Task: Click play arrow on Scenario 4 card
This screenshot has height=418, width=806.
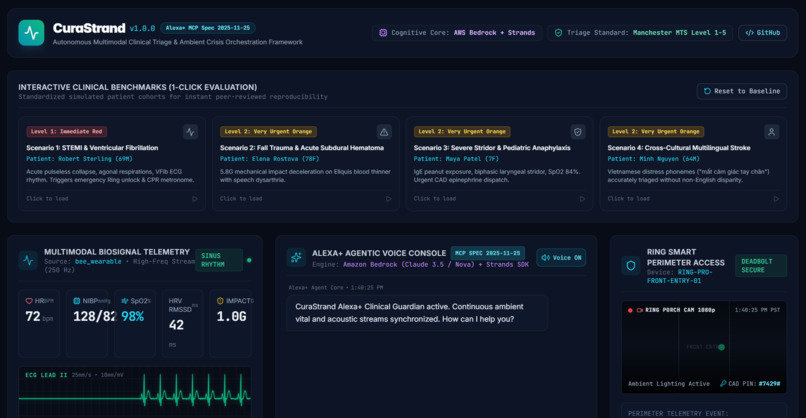Action: [776, 199]
